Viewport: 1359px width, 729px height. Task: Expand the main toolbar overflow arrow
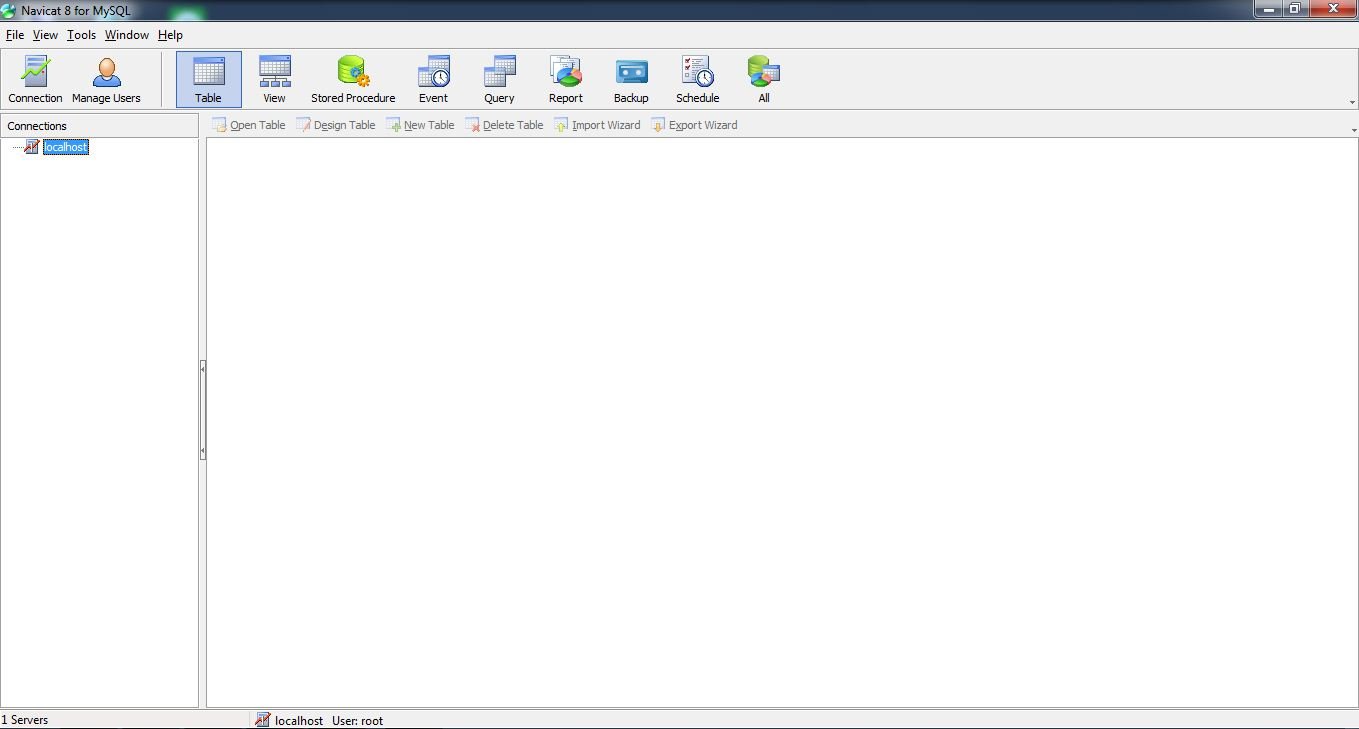click(x=1352, y=102)
